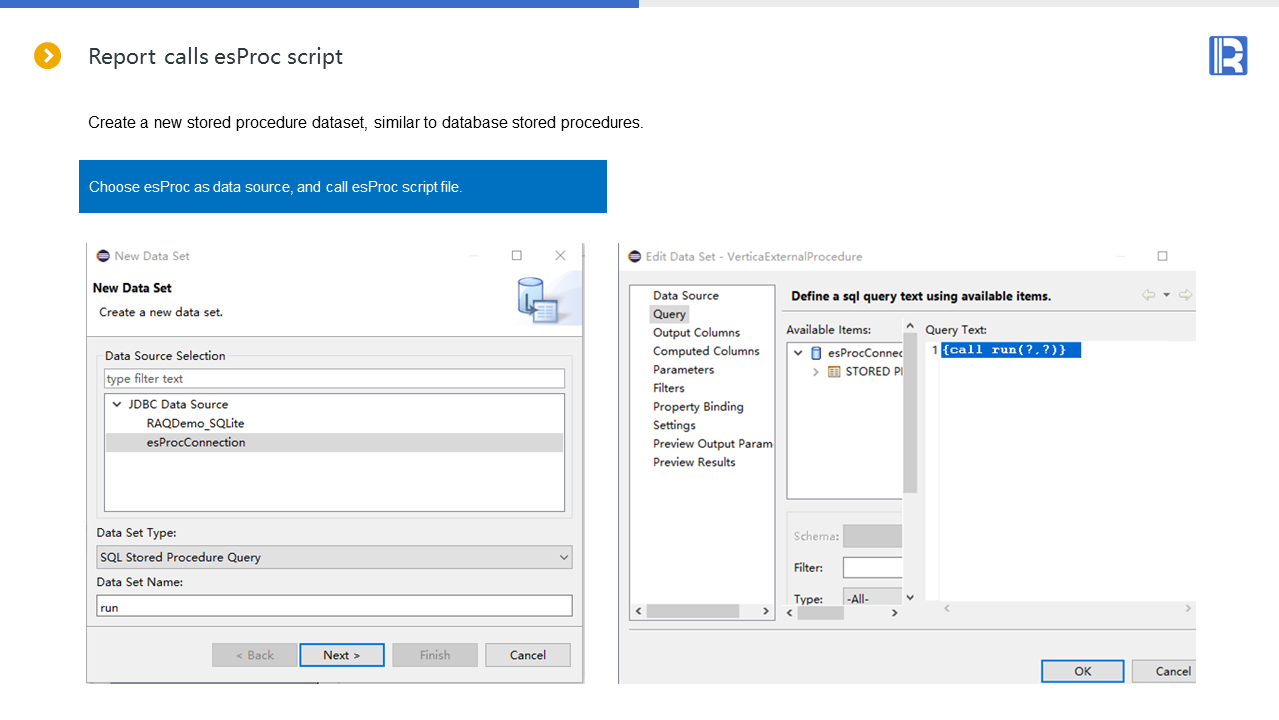This screenshot has width=1279, height=720.
Task: Click the esProcConnection database icon in Available Items
Action: (x=816, y=353)
